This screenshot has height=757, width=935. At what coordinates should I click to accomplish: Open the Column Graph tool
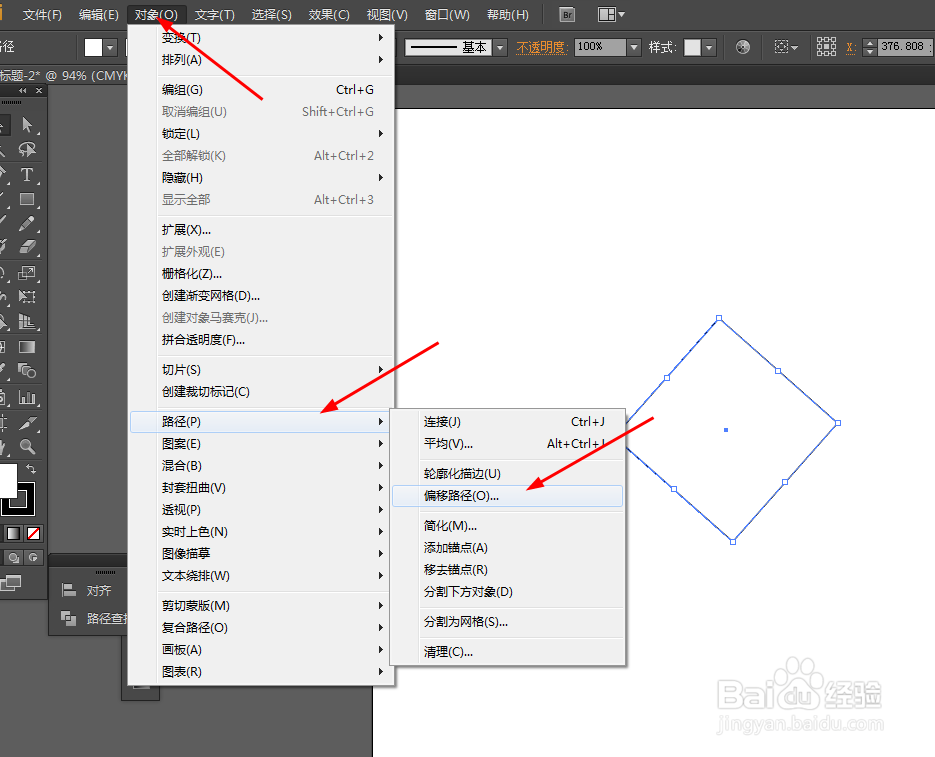point(25,396)
